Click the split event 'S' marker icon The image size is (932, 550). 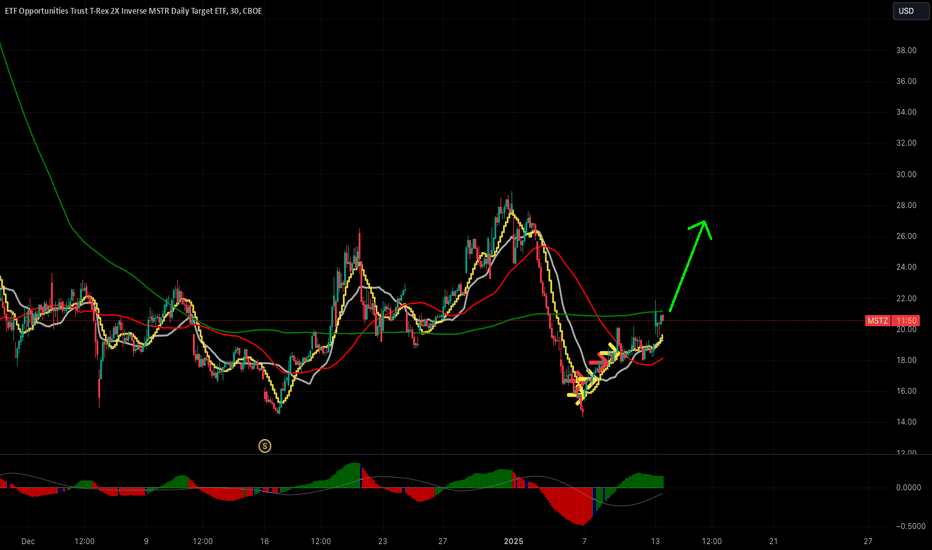pos(265,446)
